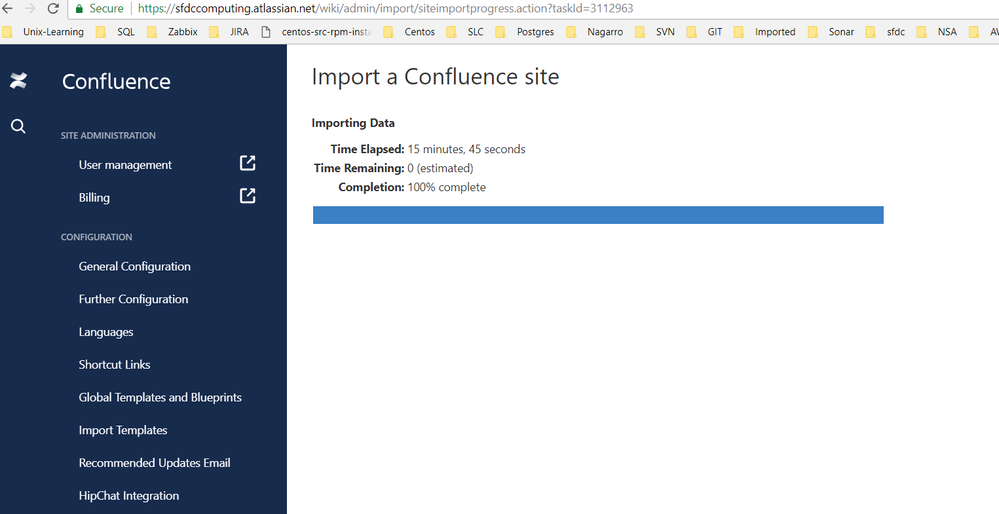Reload the page with refresh icon
This screenshot has height=514, width=999.
[x=53, y=9]
